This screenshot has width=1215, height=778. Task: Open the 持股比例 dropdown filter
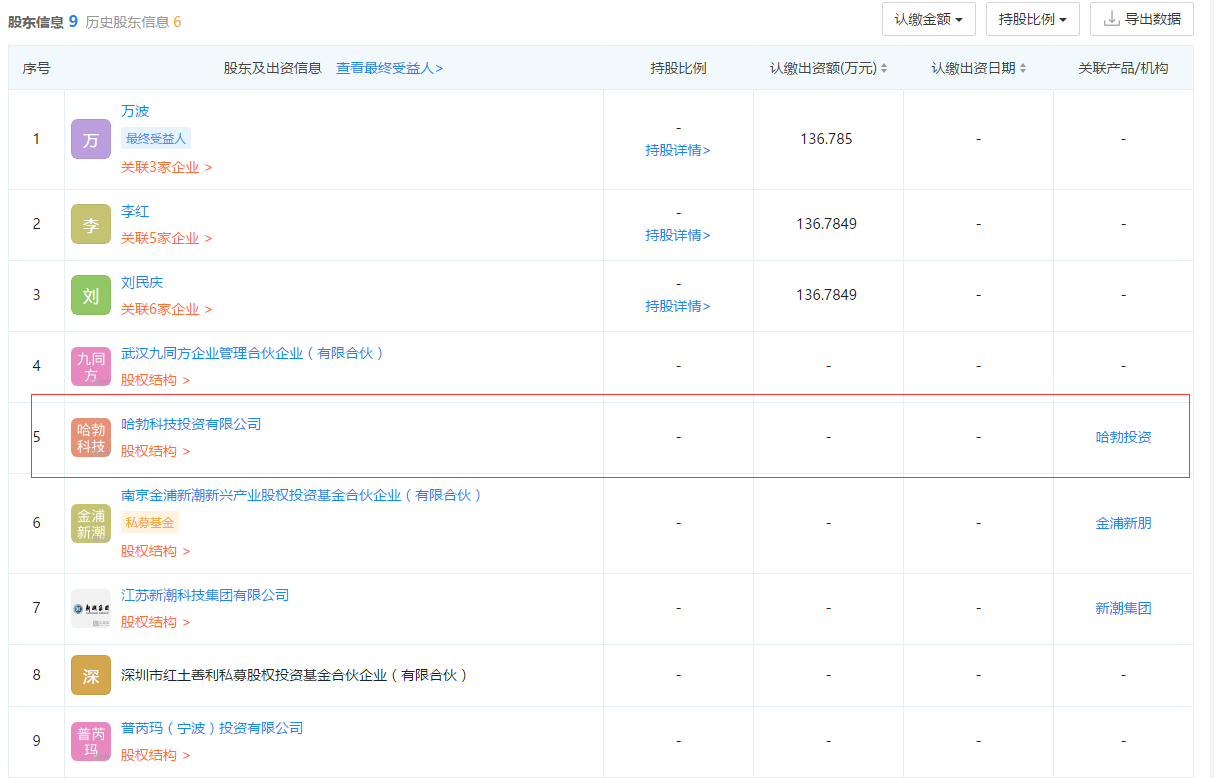click(x=1032, y=19)
